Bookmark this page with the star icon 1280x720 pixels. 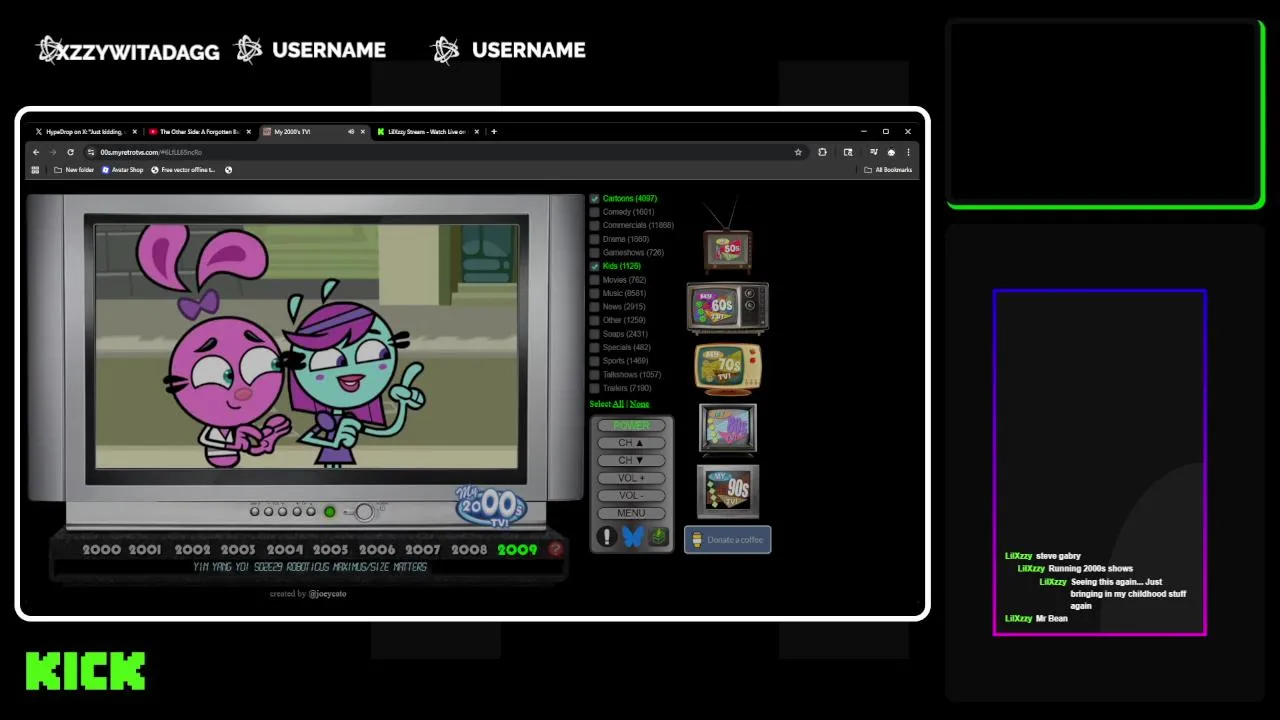point(798,152)
